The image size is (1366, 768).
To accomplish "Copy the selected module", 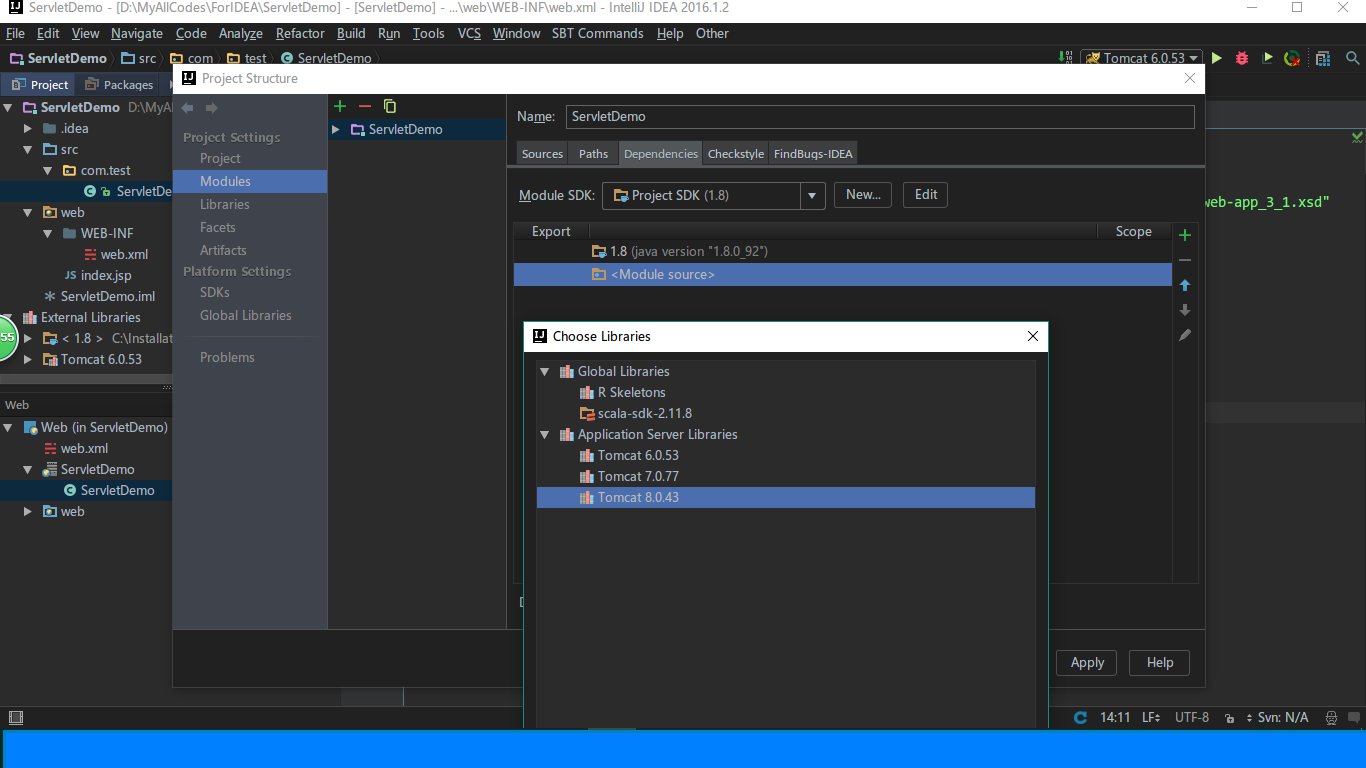I will [390, 106].
